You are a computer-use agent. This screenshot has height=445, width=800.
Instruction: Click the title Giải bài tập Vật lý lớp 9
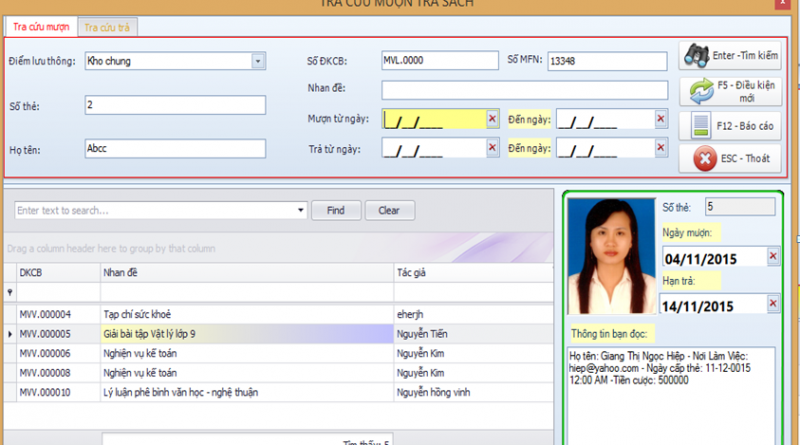[149, 334]
